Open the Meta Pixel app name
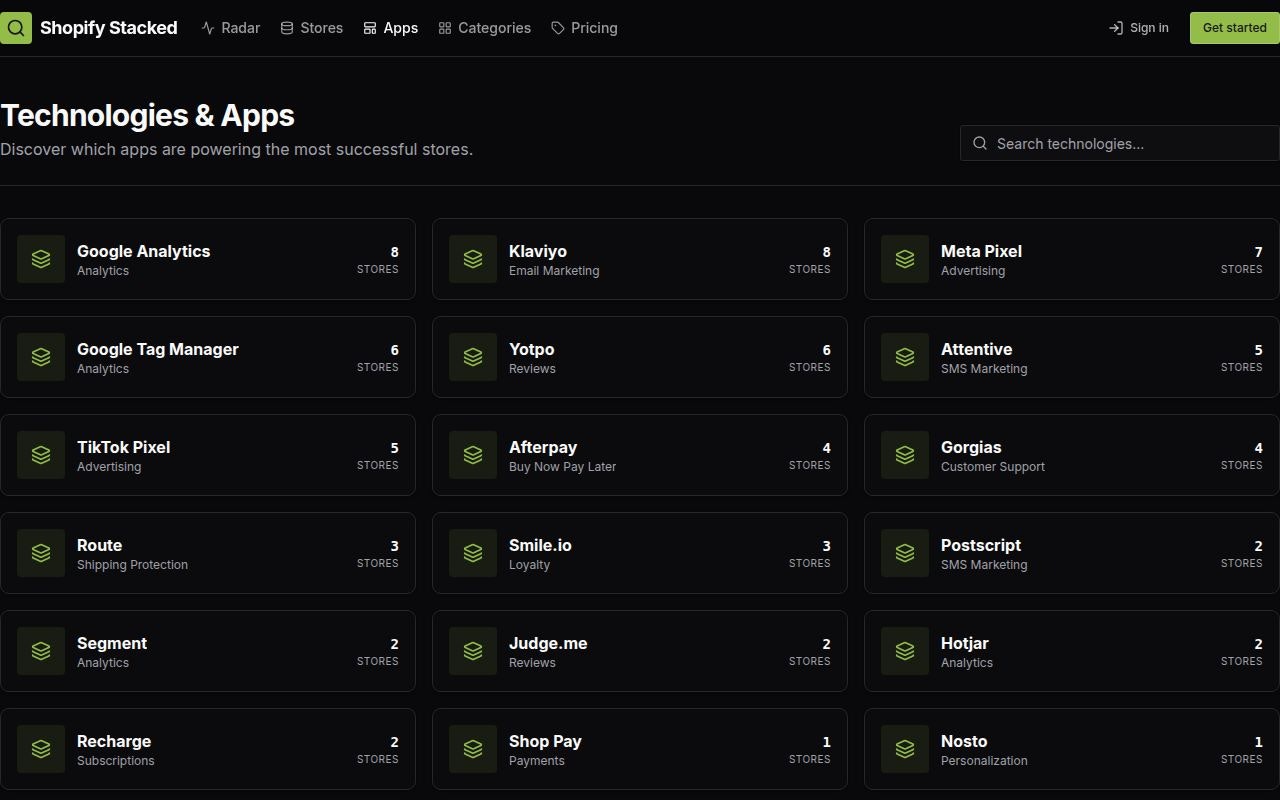This screenshot has height=800, width=1280. (x=981, y=251)
